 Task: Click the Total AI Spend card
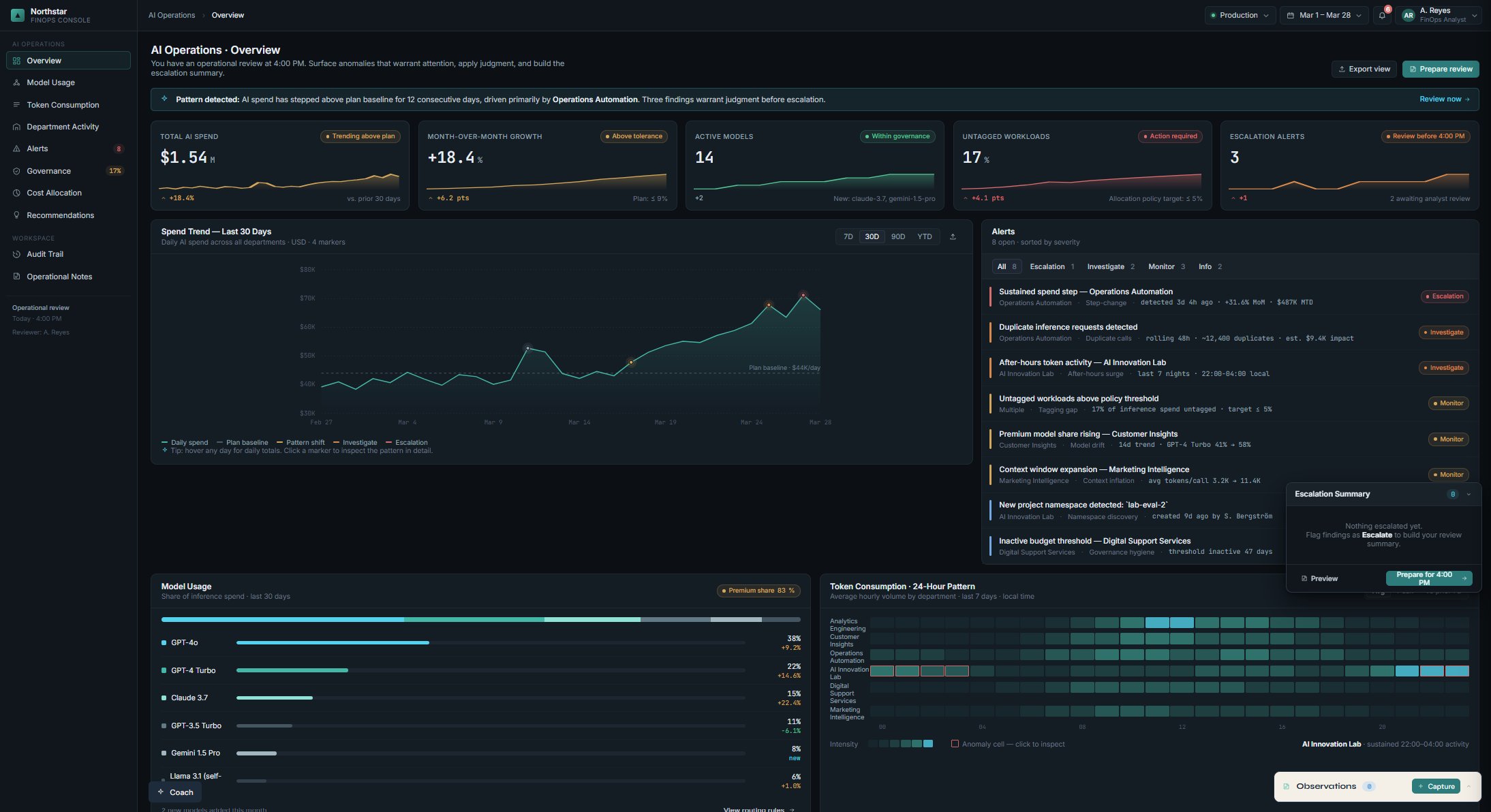279,166
